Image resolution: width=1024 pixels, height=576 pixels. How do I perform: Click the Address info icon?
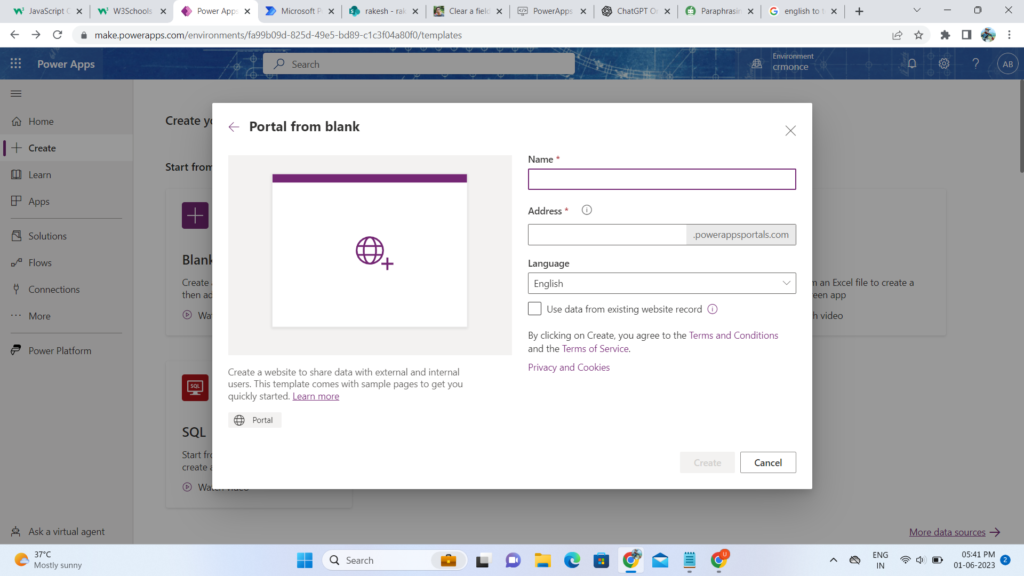tap(586, 210)
